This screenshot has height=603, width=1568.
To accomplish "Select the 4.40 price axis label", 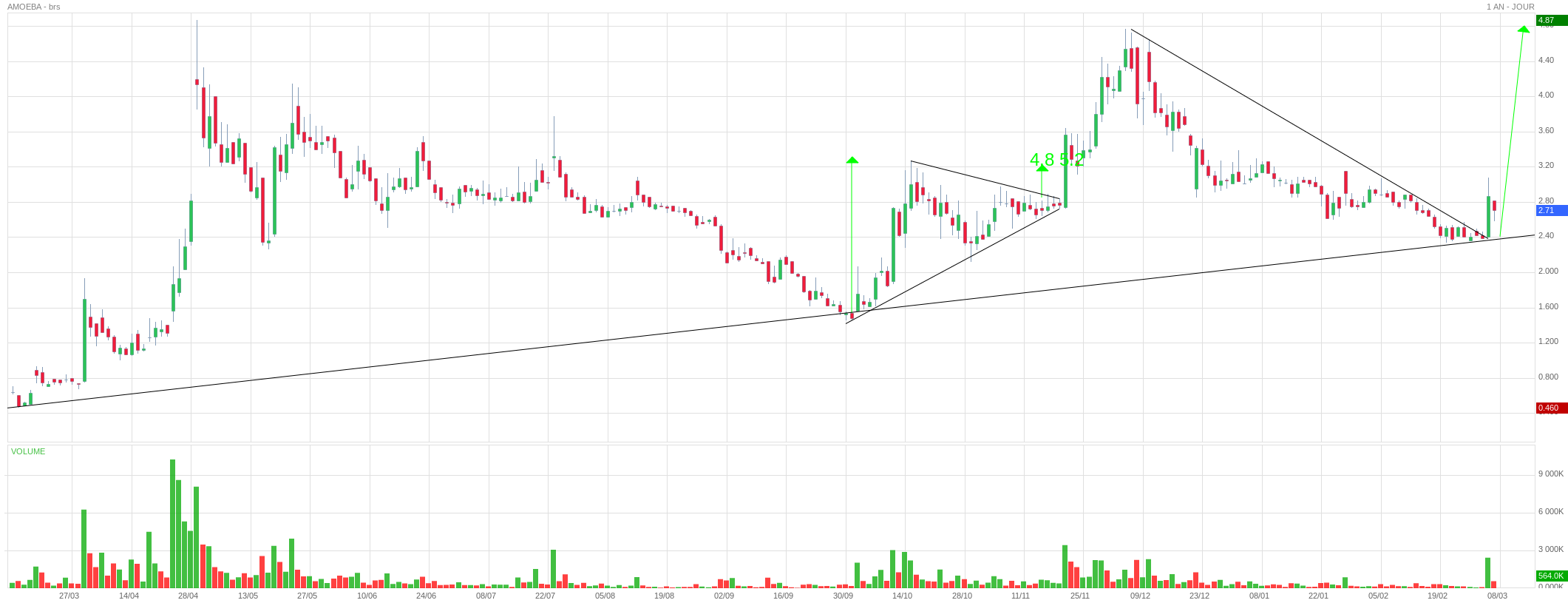I will [x=1546, y=60].
